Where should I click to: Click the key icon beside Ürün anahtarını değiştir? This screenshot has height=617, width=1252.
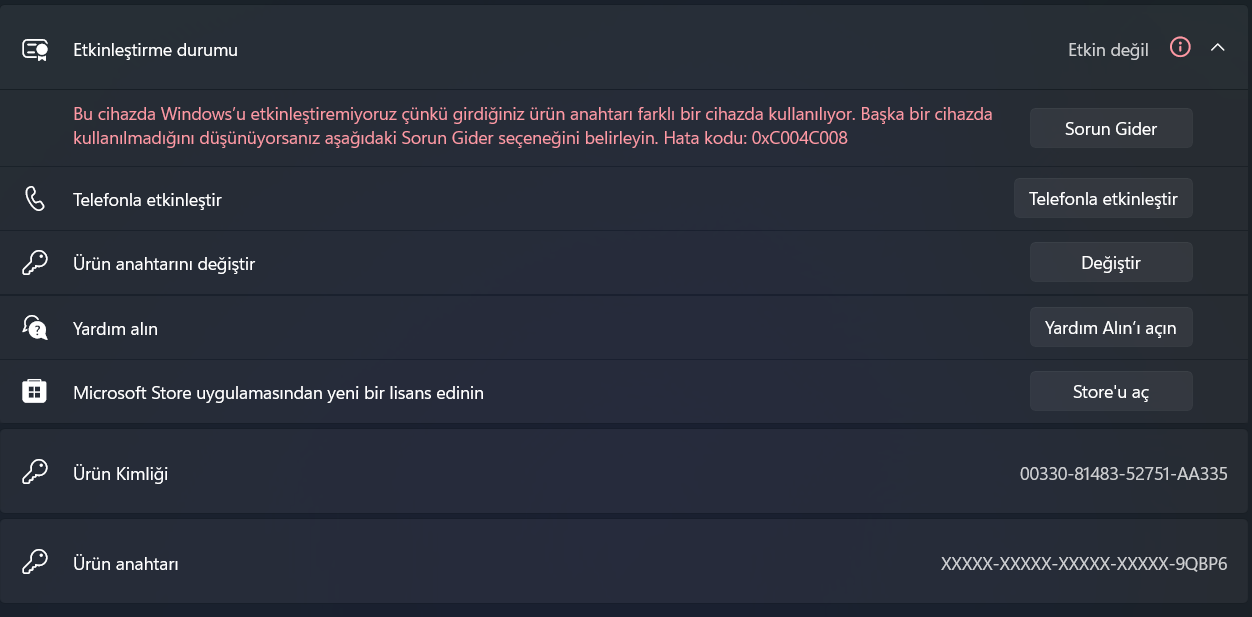[35, 263]
